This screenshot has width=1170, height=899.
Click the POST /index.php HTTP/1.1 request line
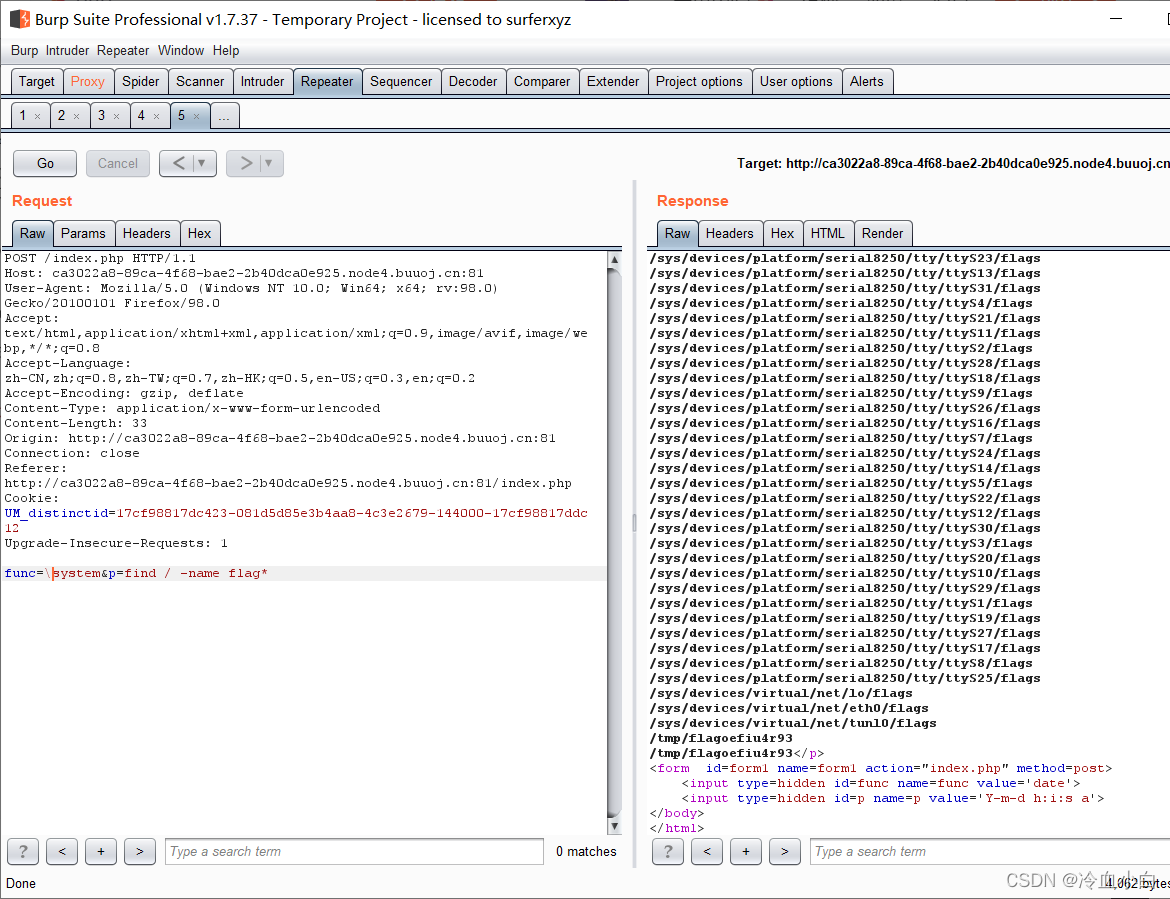pos(100,258)
